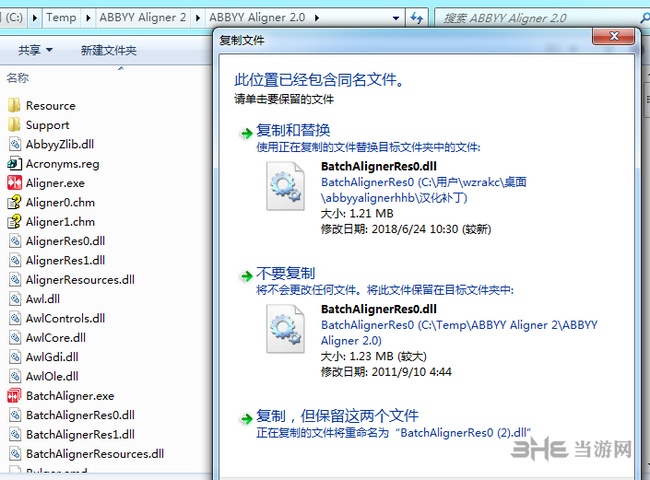Viewport: 650px width, 480px height.
Task: Select the AwlOle.dll file icon
Action: click(x=15, y=376)
